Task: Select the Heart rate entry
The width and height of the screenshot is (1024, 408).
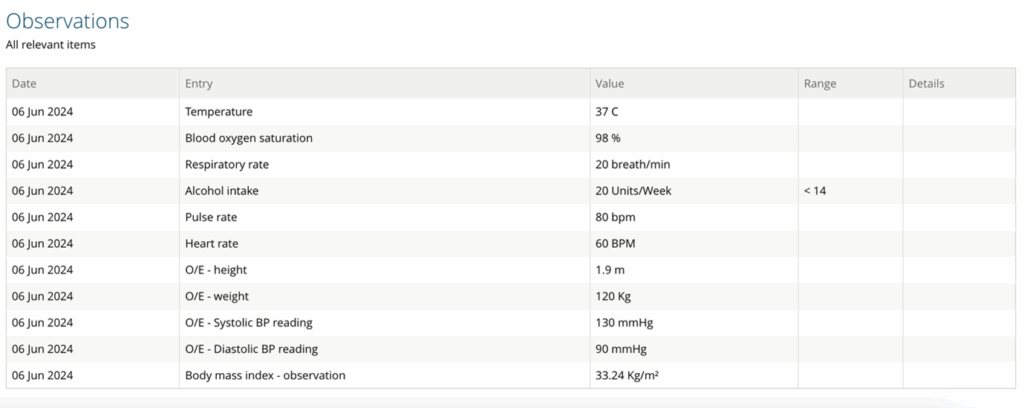Action: pyautogui.click(x=212, y=243)
